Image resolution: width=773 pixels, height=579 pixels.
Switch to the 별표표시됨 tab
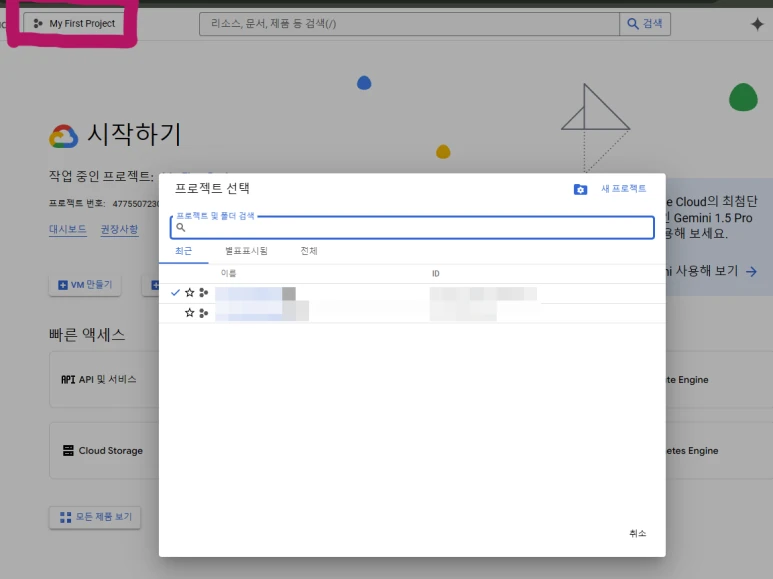coord(246,251)
